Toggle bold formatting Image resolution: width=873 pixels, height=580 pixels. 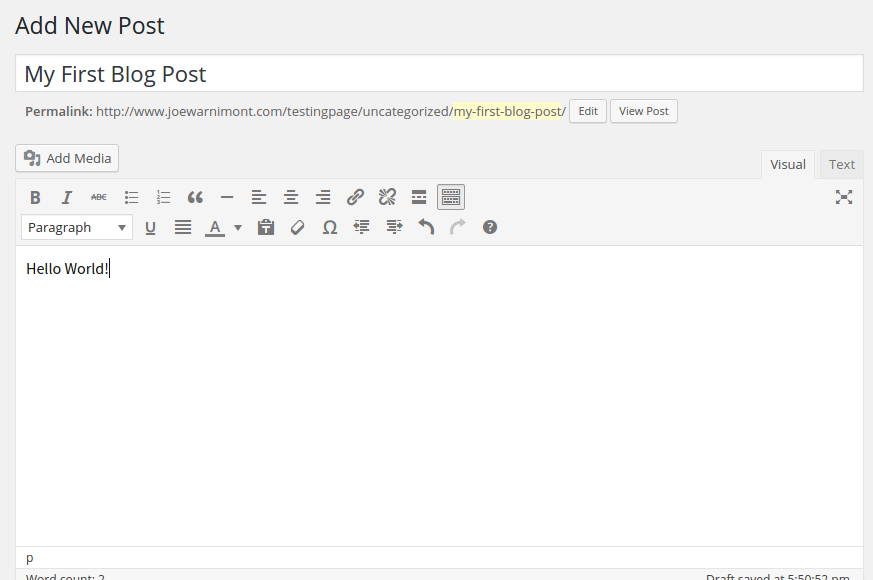(35, 197)
